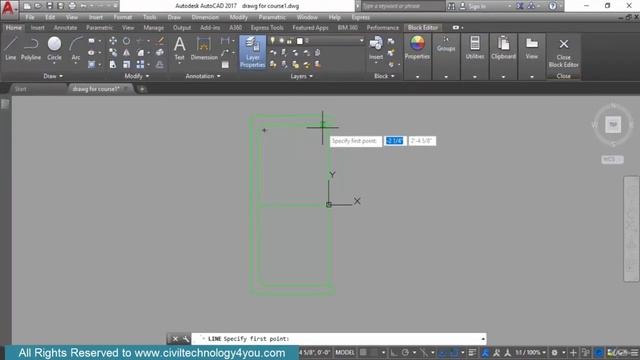Screen dimensions: 640x360
Task: Click the ViewCube TOP face
Action: [613, 124]
